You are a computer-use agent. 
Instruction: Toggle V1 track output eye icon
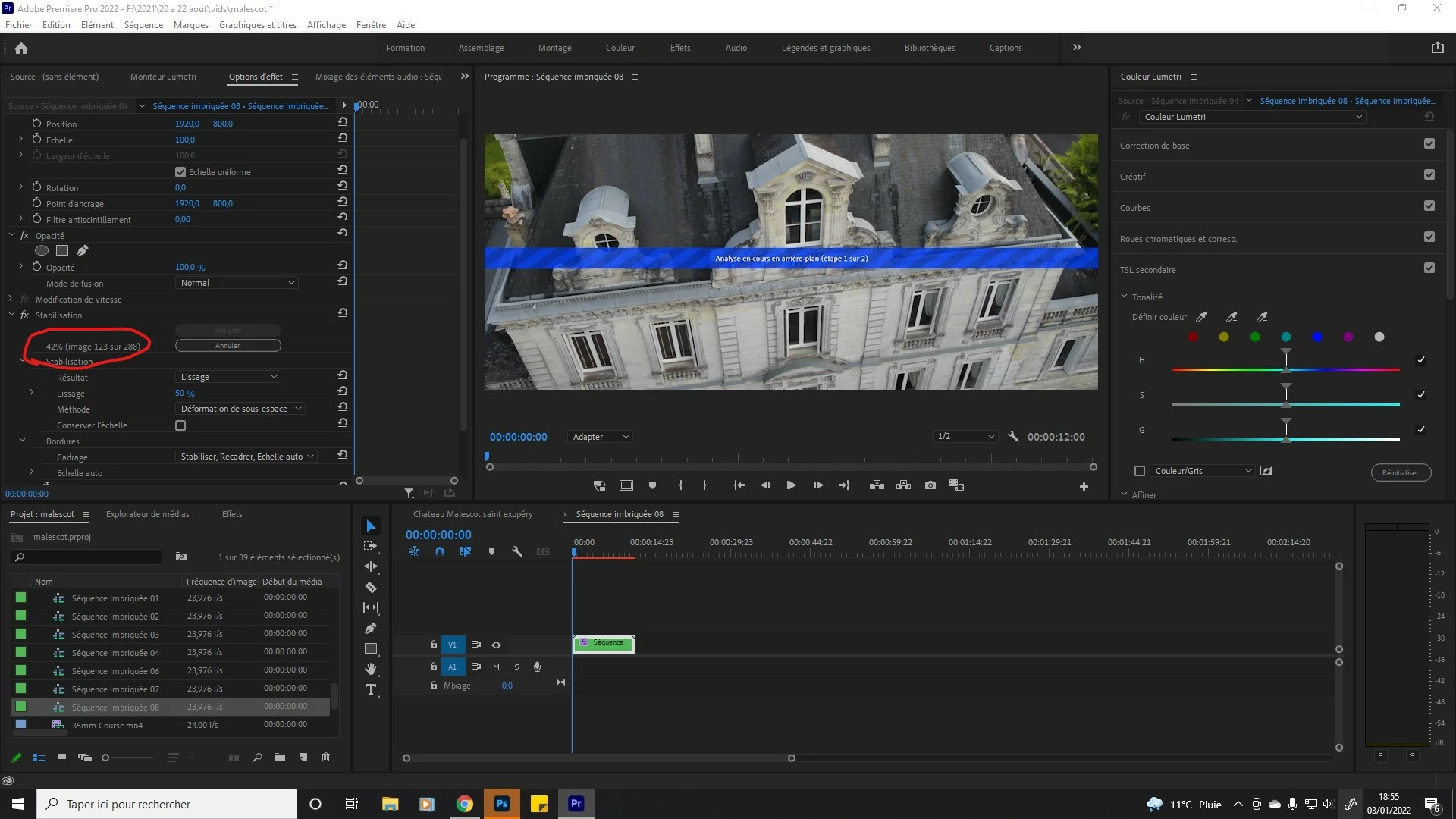click(x=497, y=645)
